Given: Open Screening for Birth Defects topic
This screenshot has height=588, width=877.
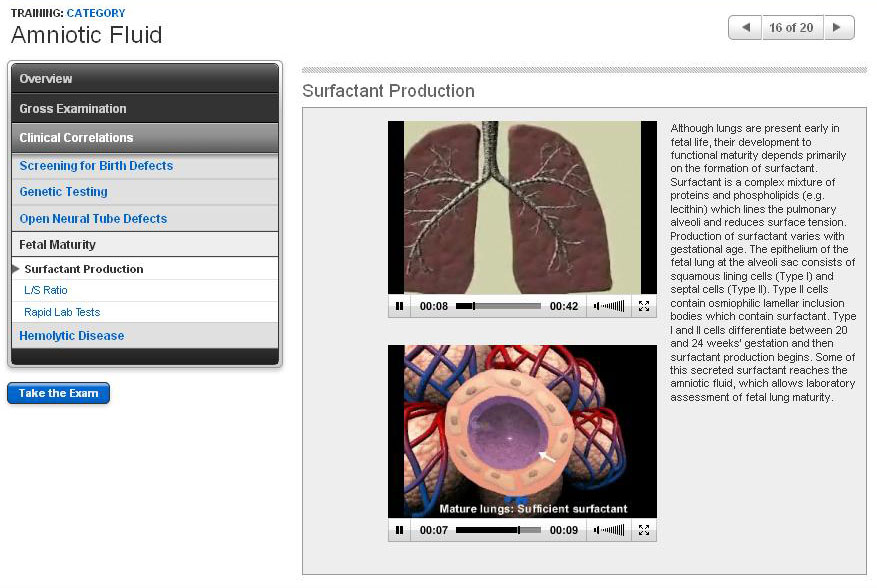Looking at the screenshot, I should click(96, 166).
